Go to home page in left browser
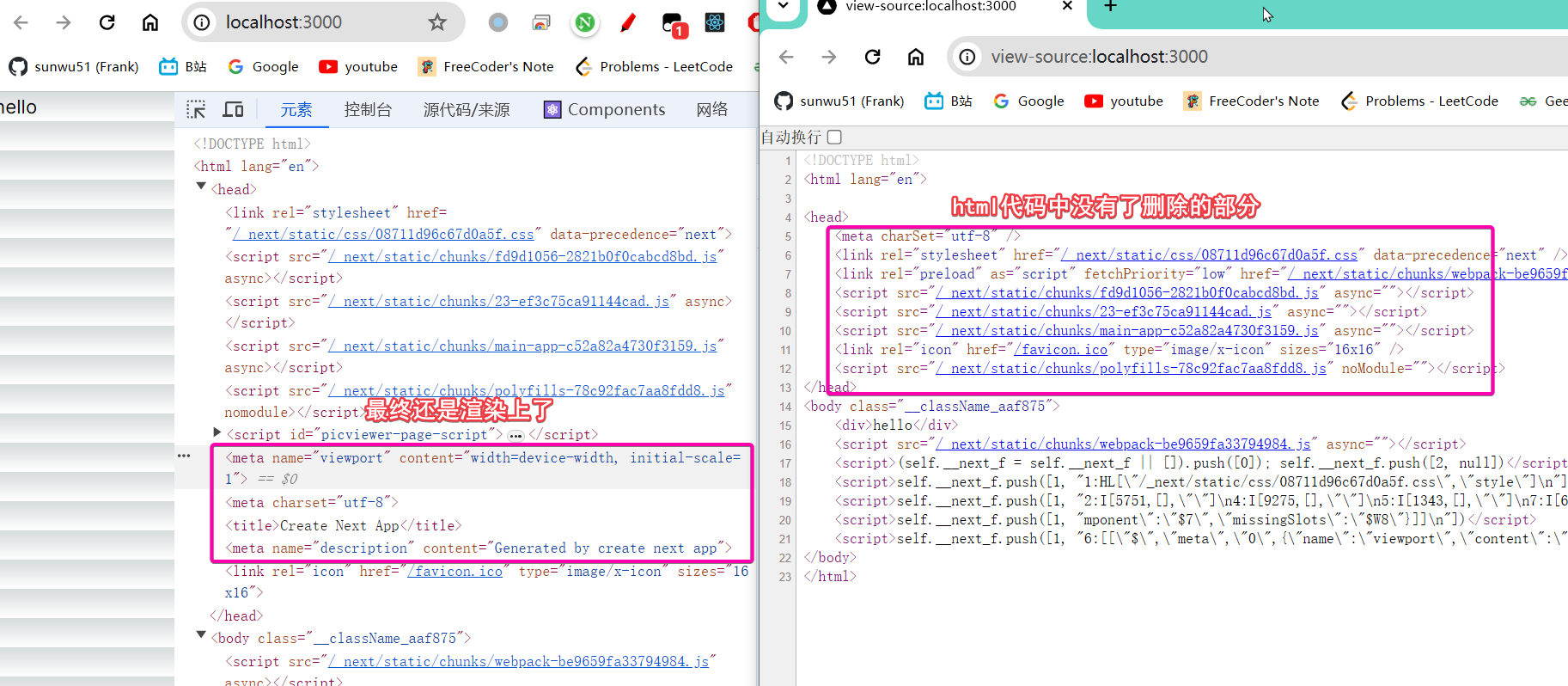 150,22
